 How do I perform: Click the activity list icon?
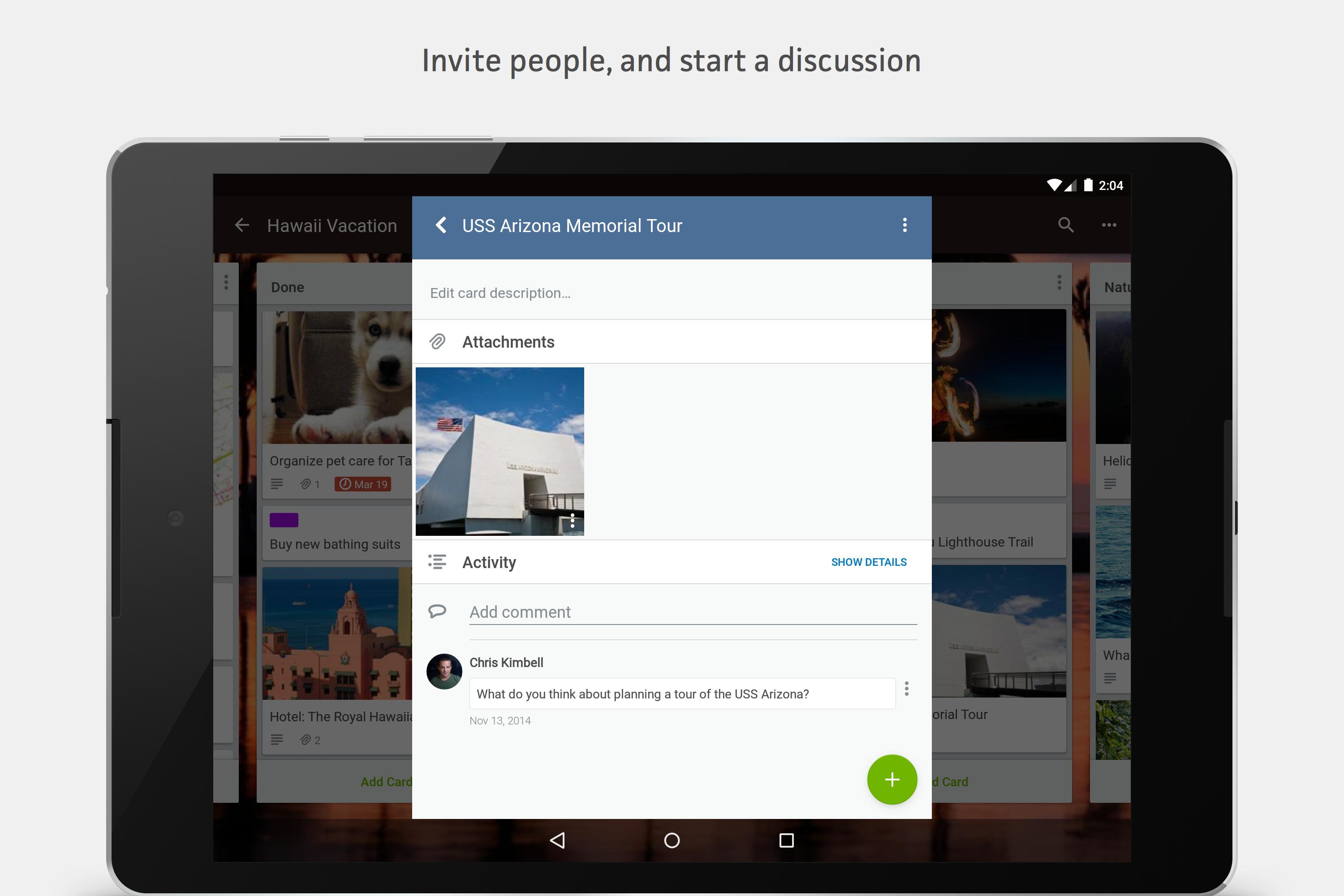point(437,562)
